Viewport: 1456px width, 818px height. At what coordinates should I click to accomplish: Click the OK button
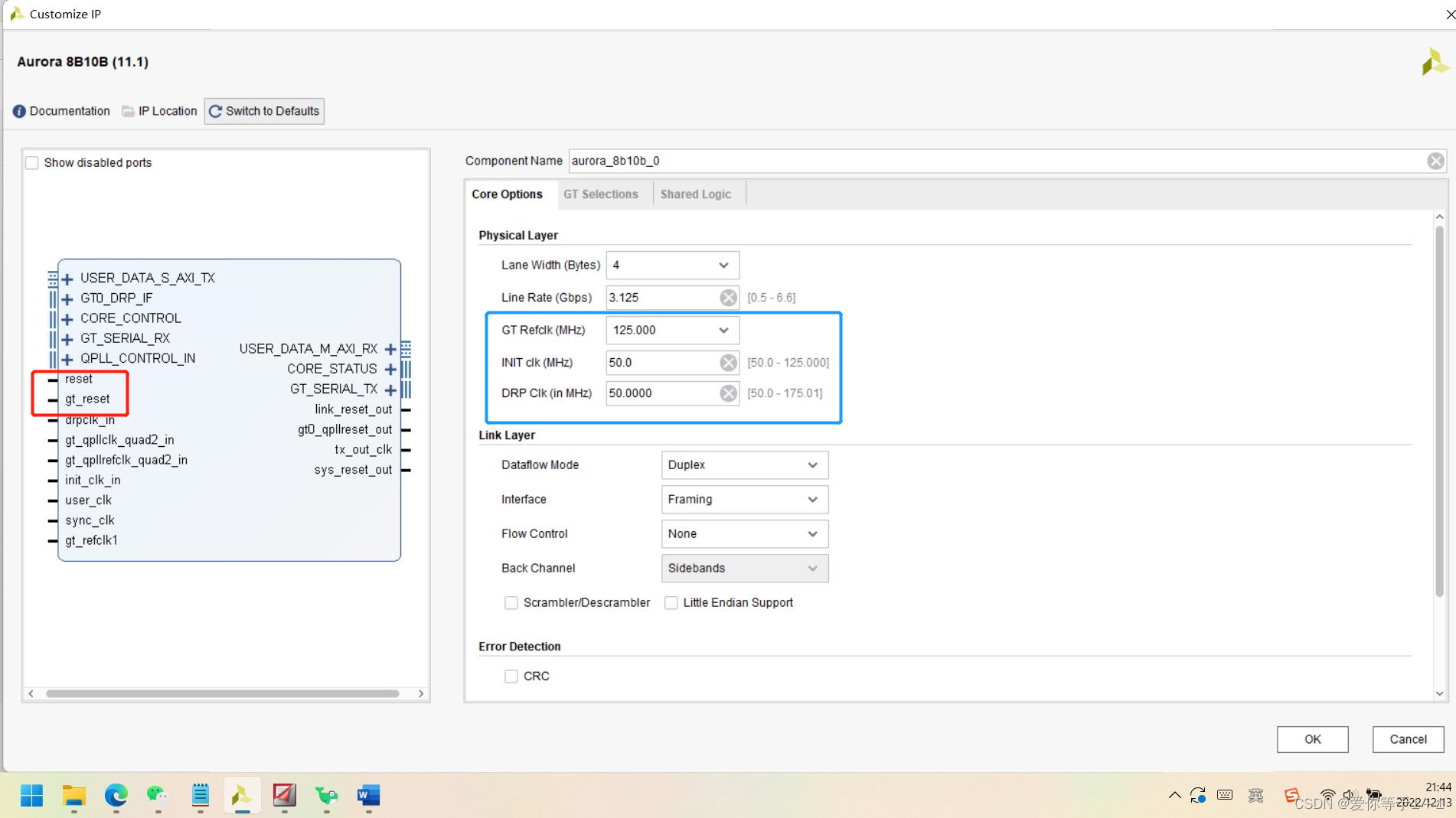coord(1312,739)
